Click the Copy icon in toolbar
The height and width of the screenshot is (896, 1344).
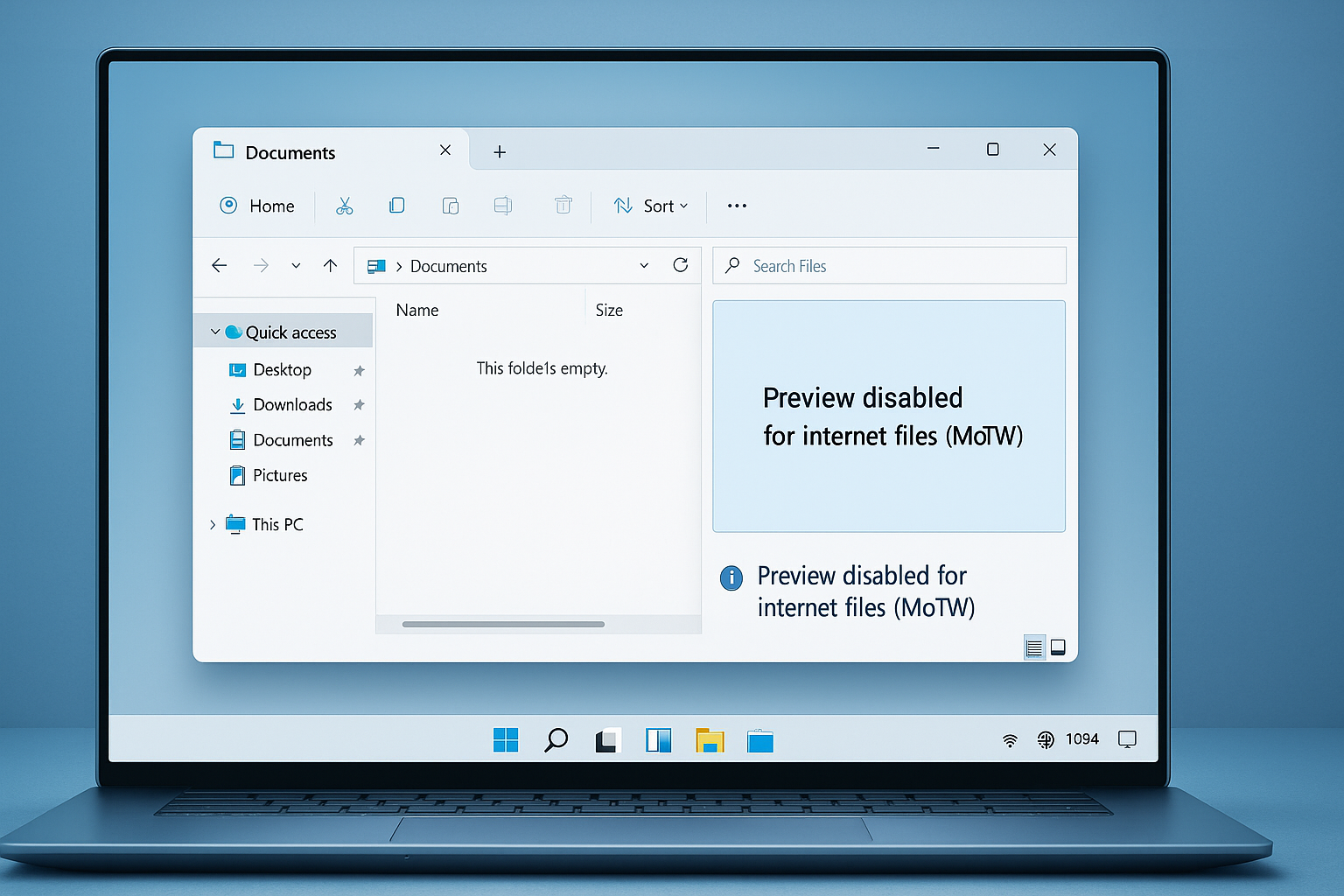pyautogui.click(x=396, y=206)
